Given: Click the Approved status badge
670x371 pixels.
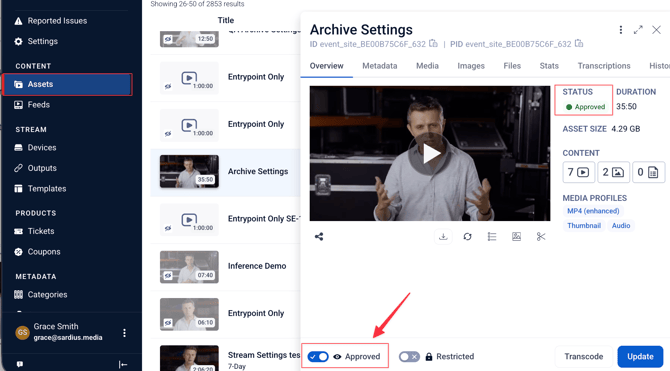Looking at the screenshot, I should tap(585, 107).
